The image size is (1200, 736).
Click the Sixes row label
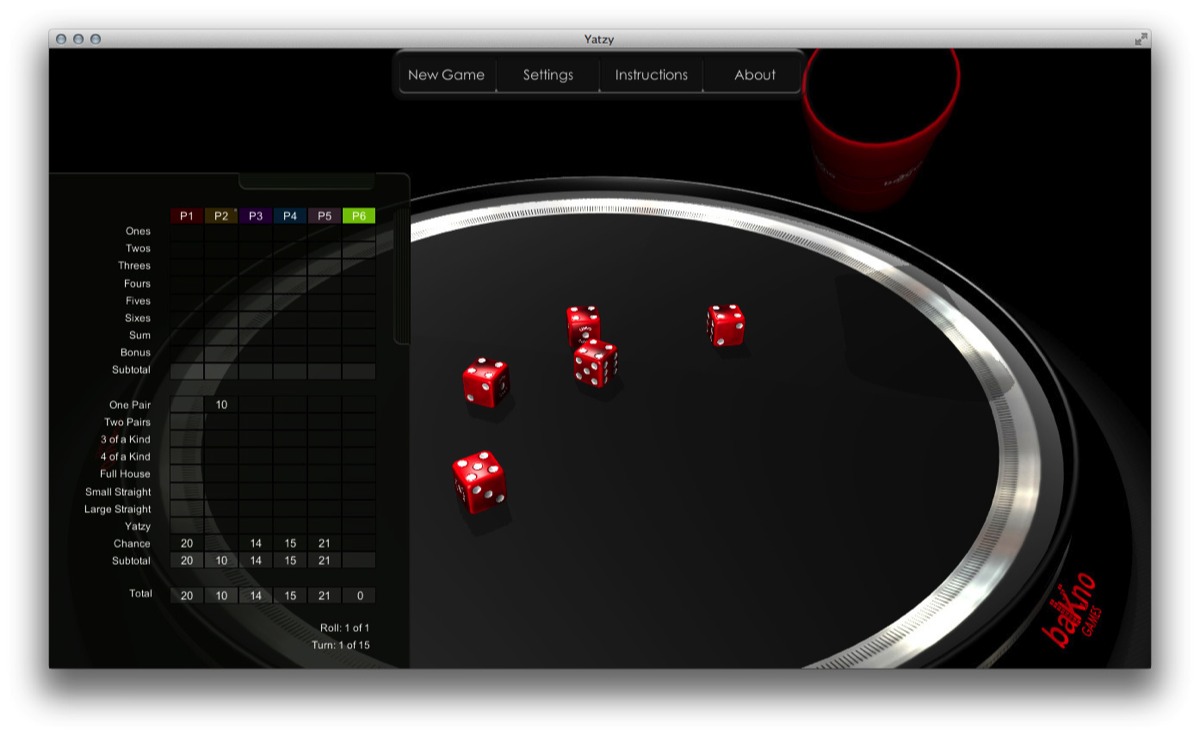pyautogui.click(x=138, y=318)
